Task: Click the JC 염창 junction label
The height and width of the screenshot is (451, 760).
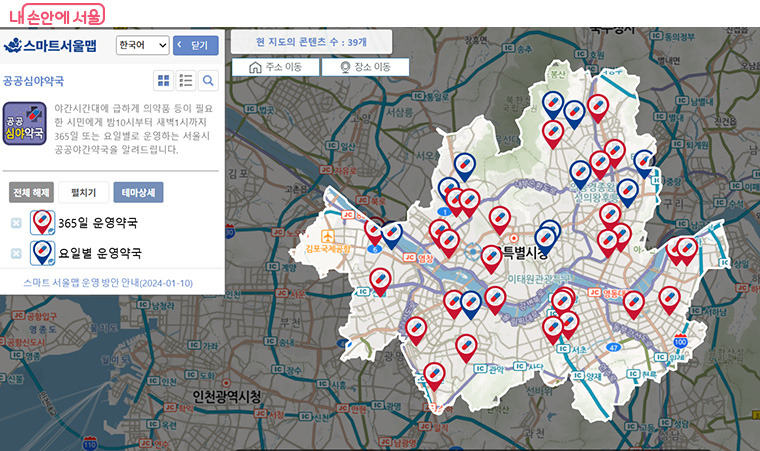Action: (x=419, y=258)
